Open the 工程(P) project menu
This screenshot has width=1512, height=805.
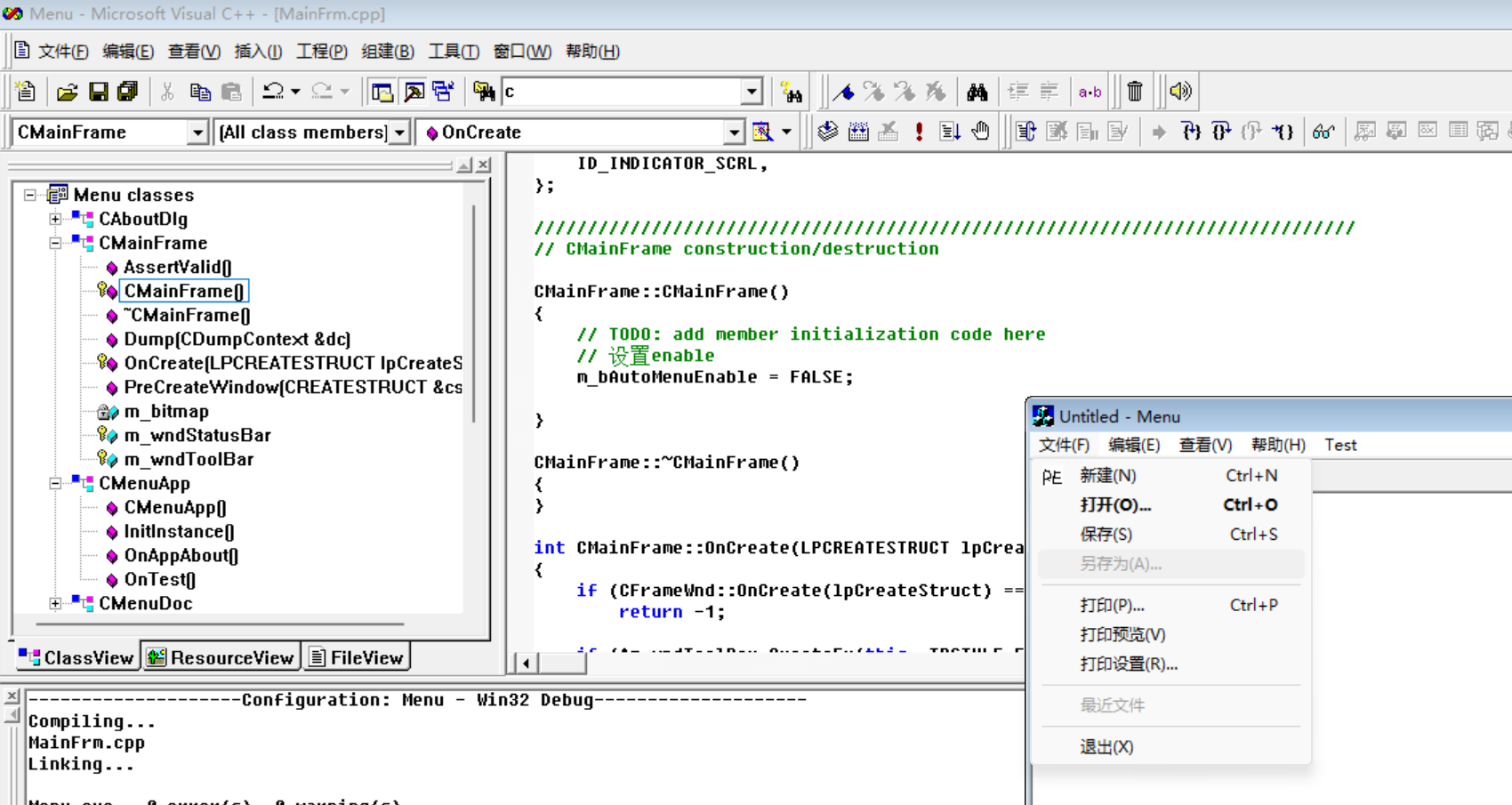321,52
